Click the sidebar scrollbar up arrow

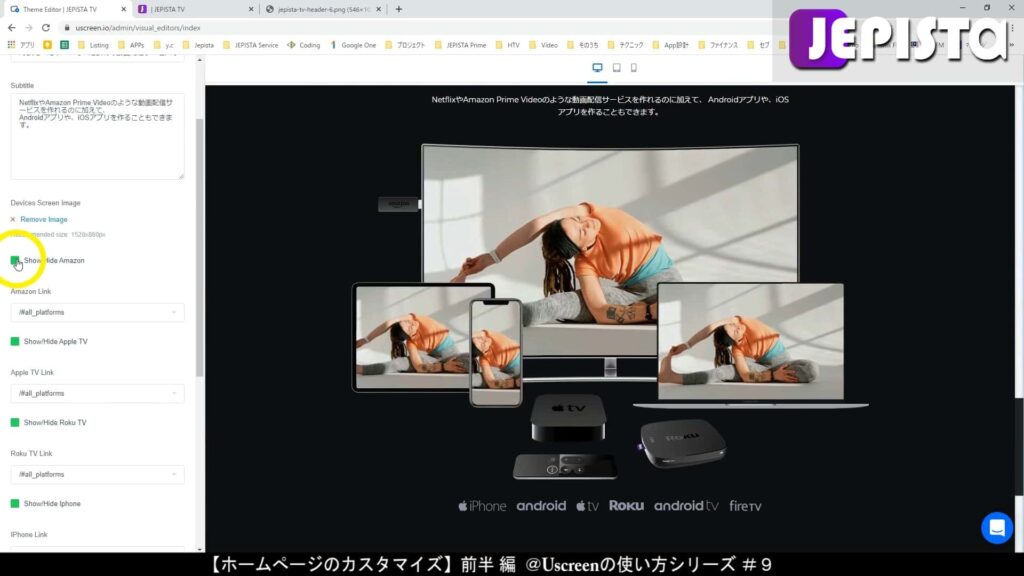[200, 60]
